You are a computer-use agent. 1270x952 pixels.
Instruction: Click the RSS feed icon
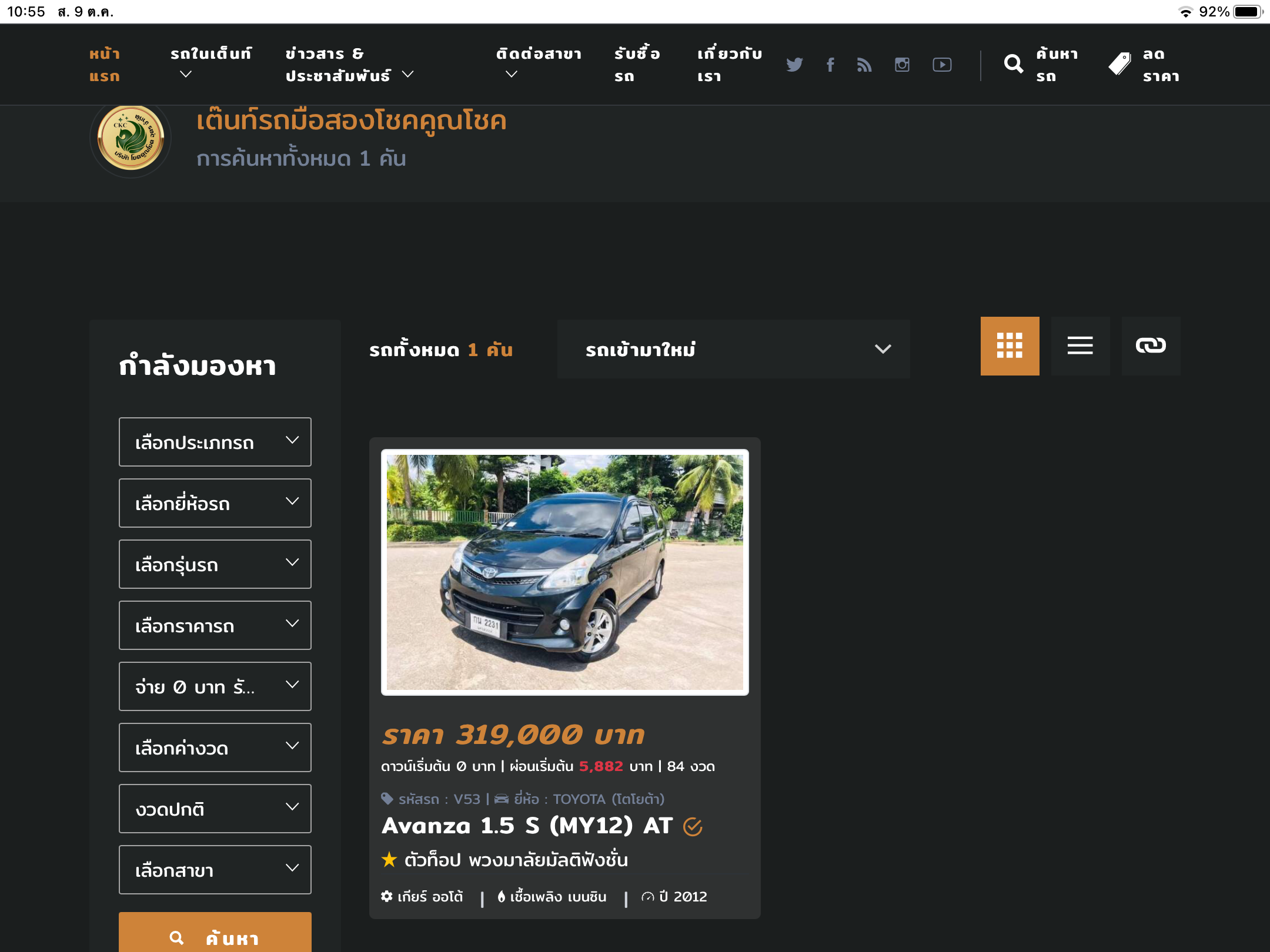[864, 65]
